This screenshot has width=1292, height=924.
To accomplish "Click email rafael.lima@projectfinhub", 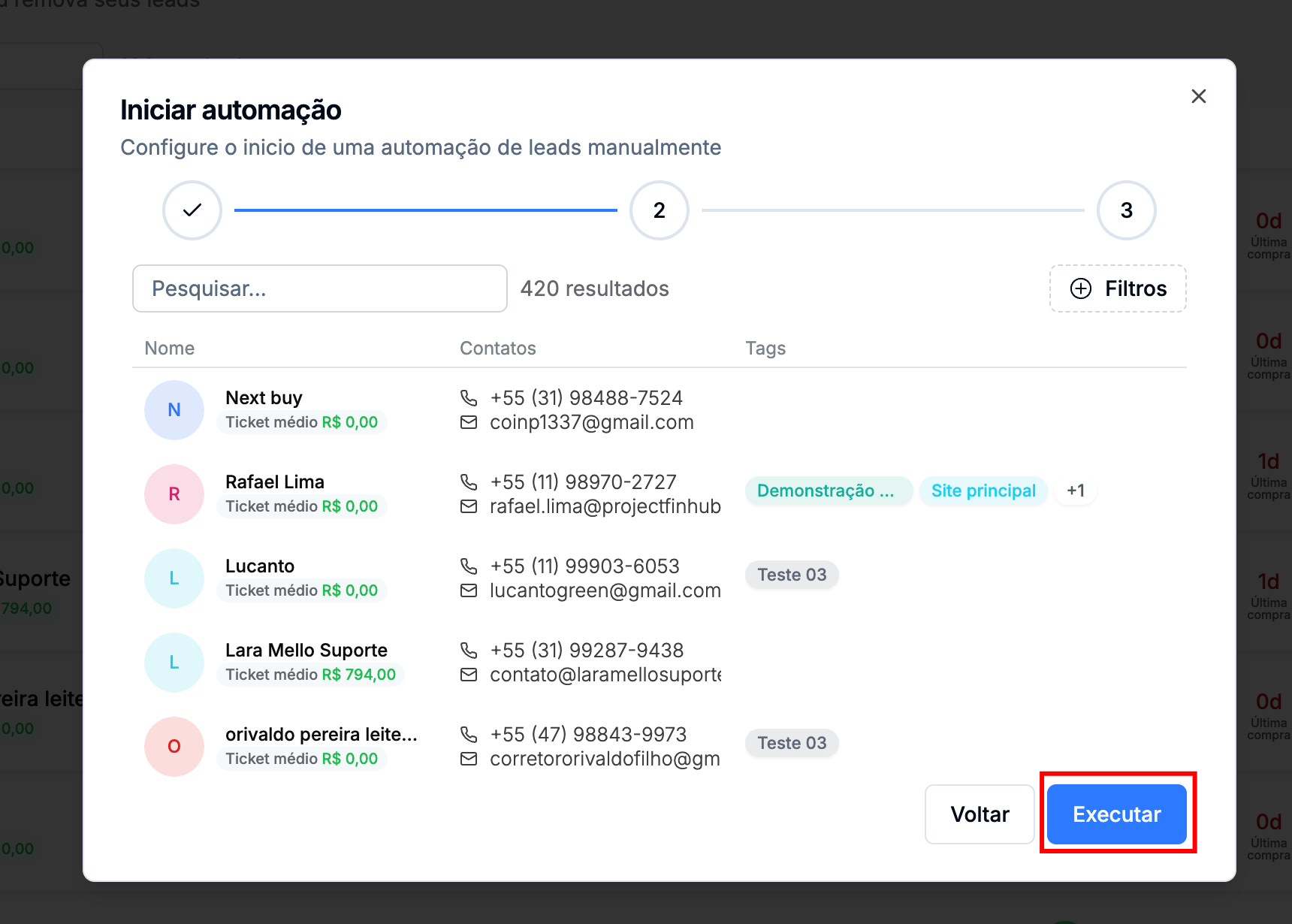I will [x=605, y=506].
